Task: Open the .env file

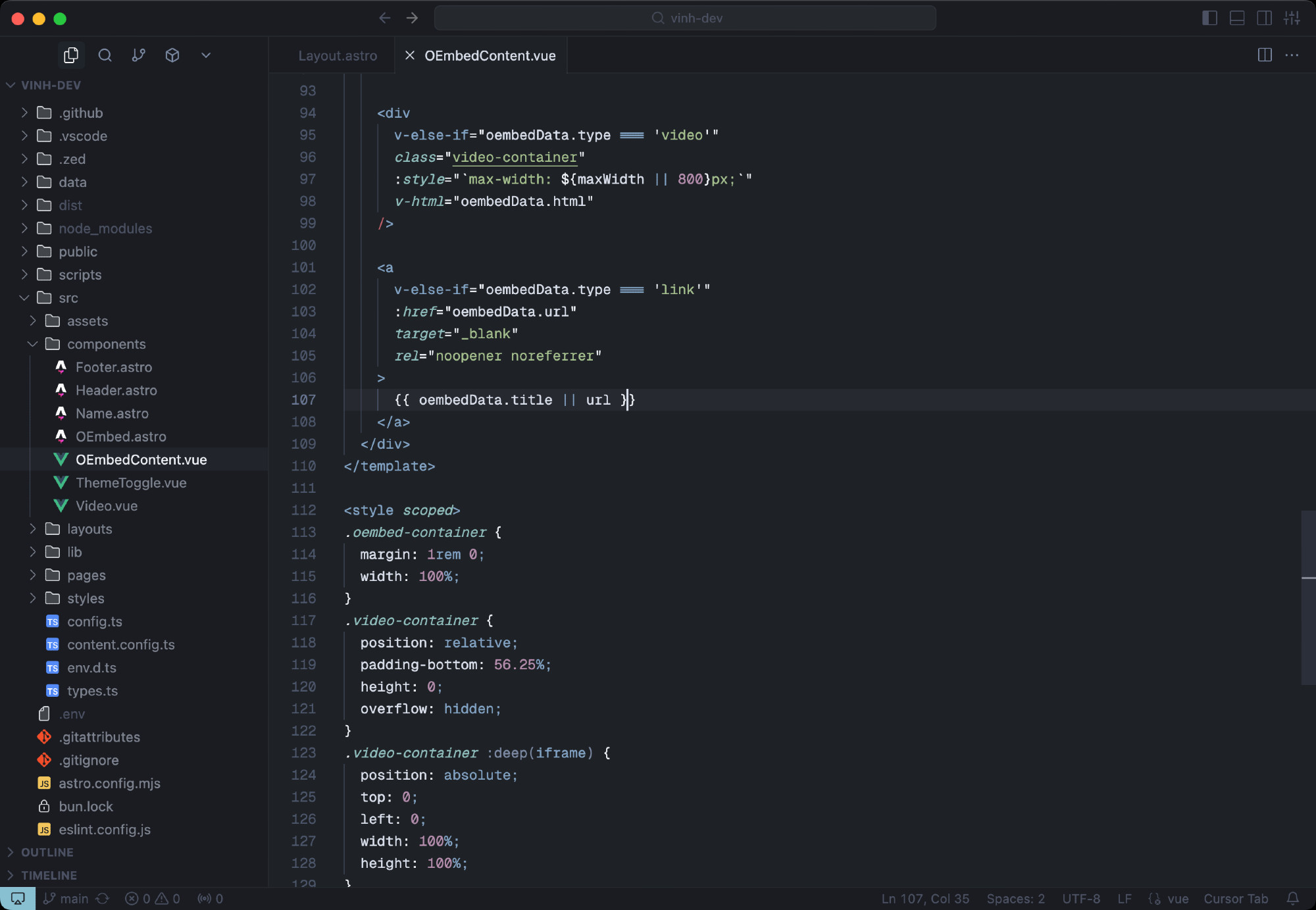Action: click(x=134, y=714)
